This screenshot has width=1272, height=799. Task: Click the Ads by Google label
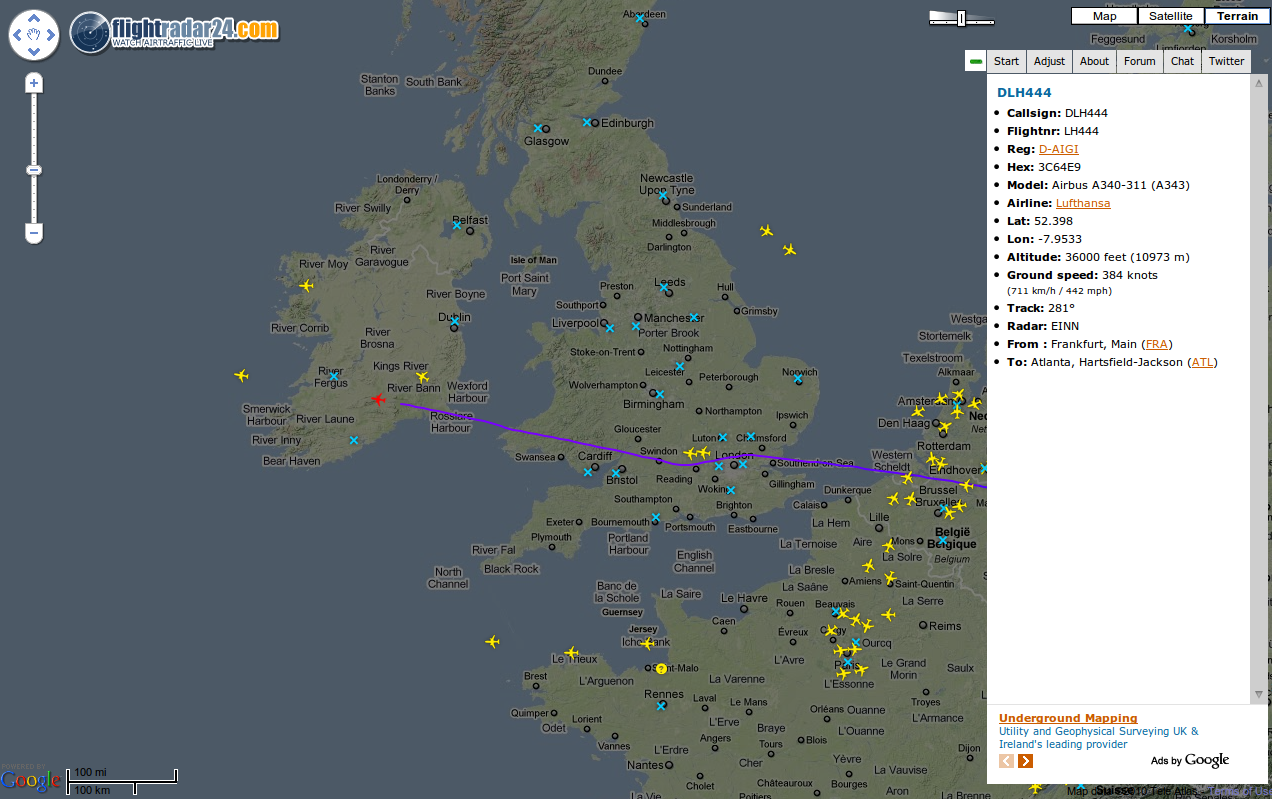[x=1190, y=761]
